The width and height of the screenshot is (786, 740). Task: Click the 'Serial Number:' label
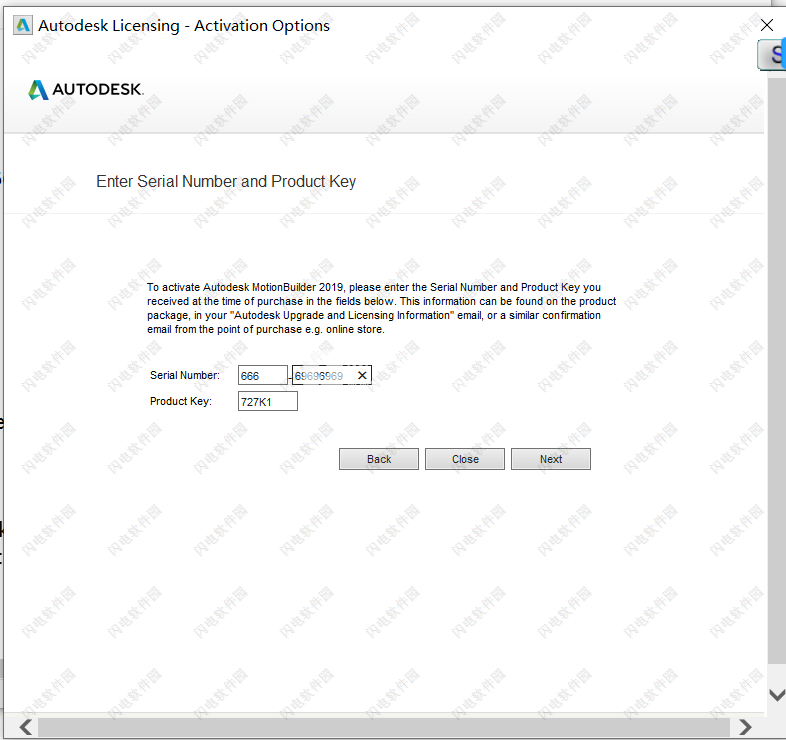coord(184,375)
